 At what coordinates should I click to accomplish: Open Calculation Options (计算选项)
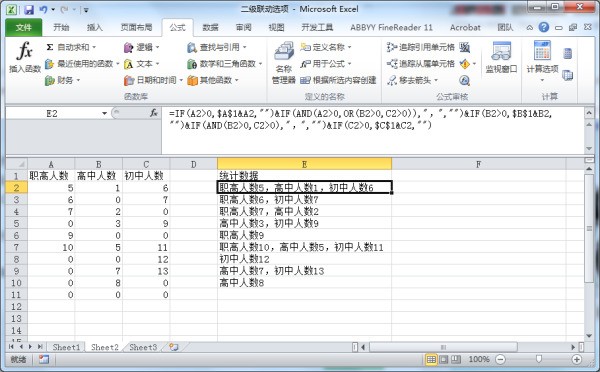pos(542,61)
